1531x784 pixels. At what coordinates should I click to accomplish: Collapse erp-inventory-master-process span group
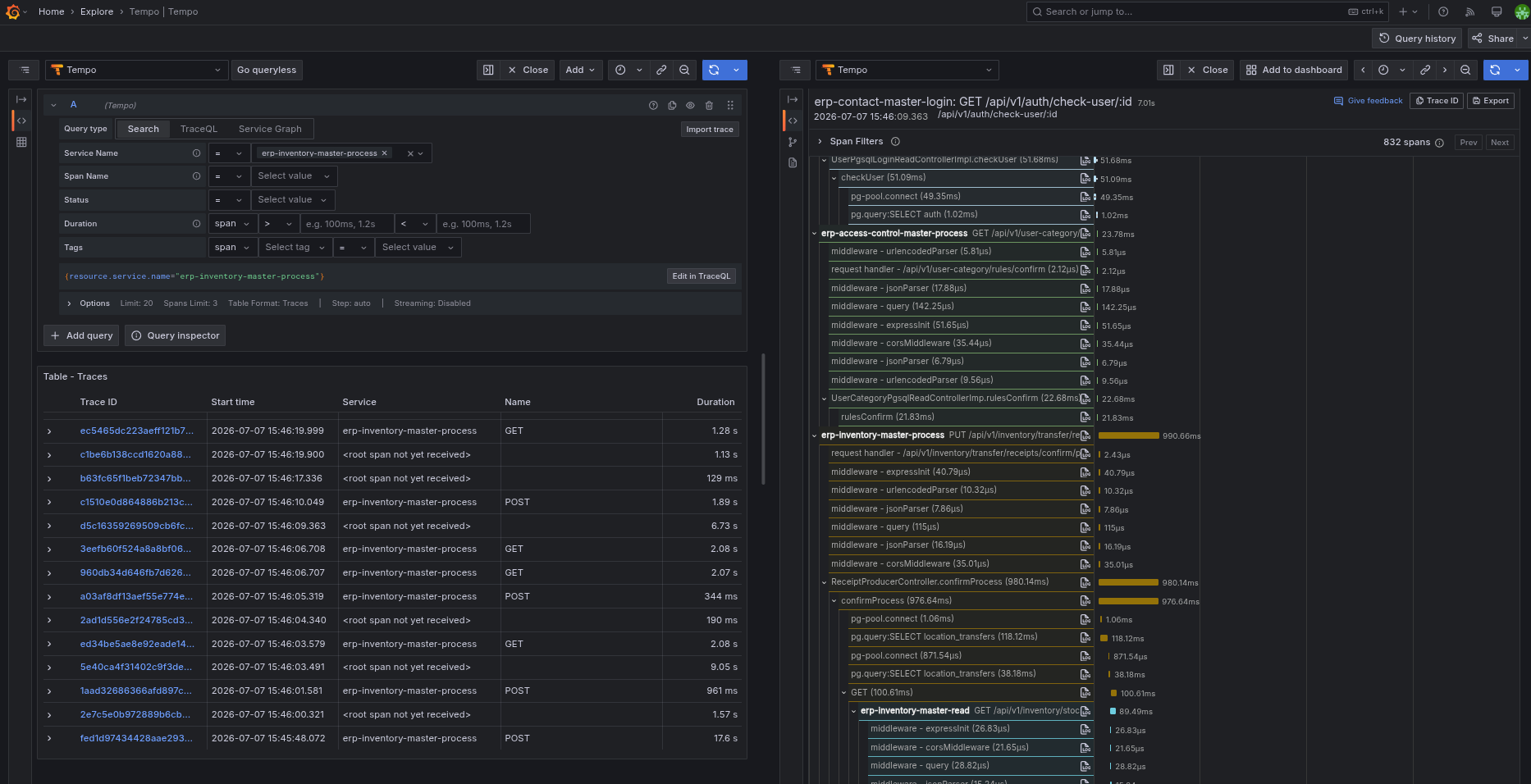pos(815,435)
